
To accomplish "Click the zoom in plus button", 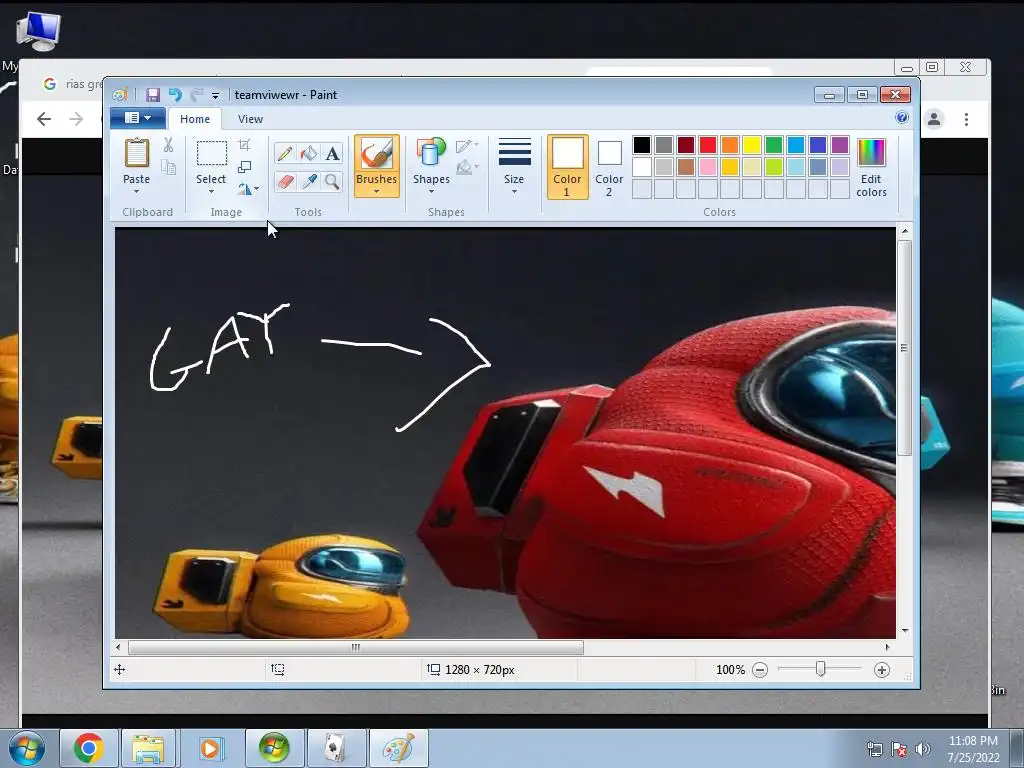I will [882, 670].
